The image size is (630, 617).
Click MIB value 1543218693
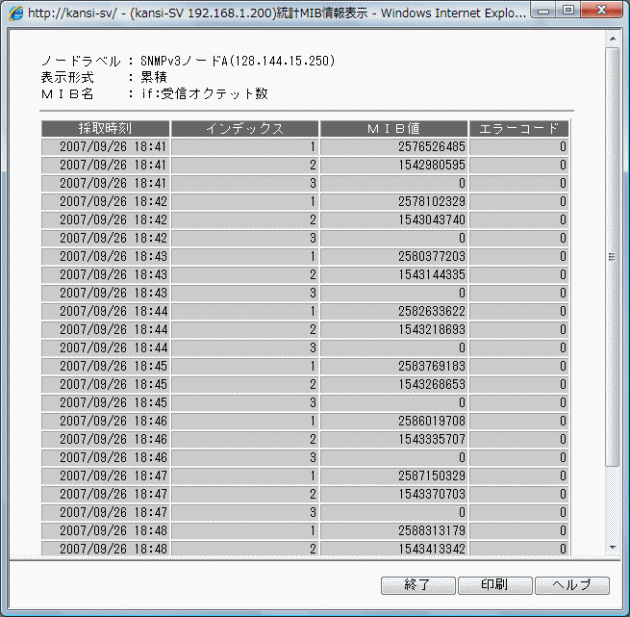tap(432, 330)
